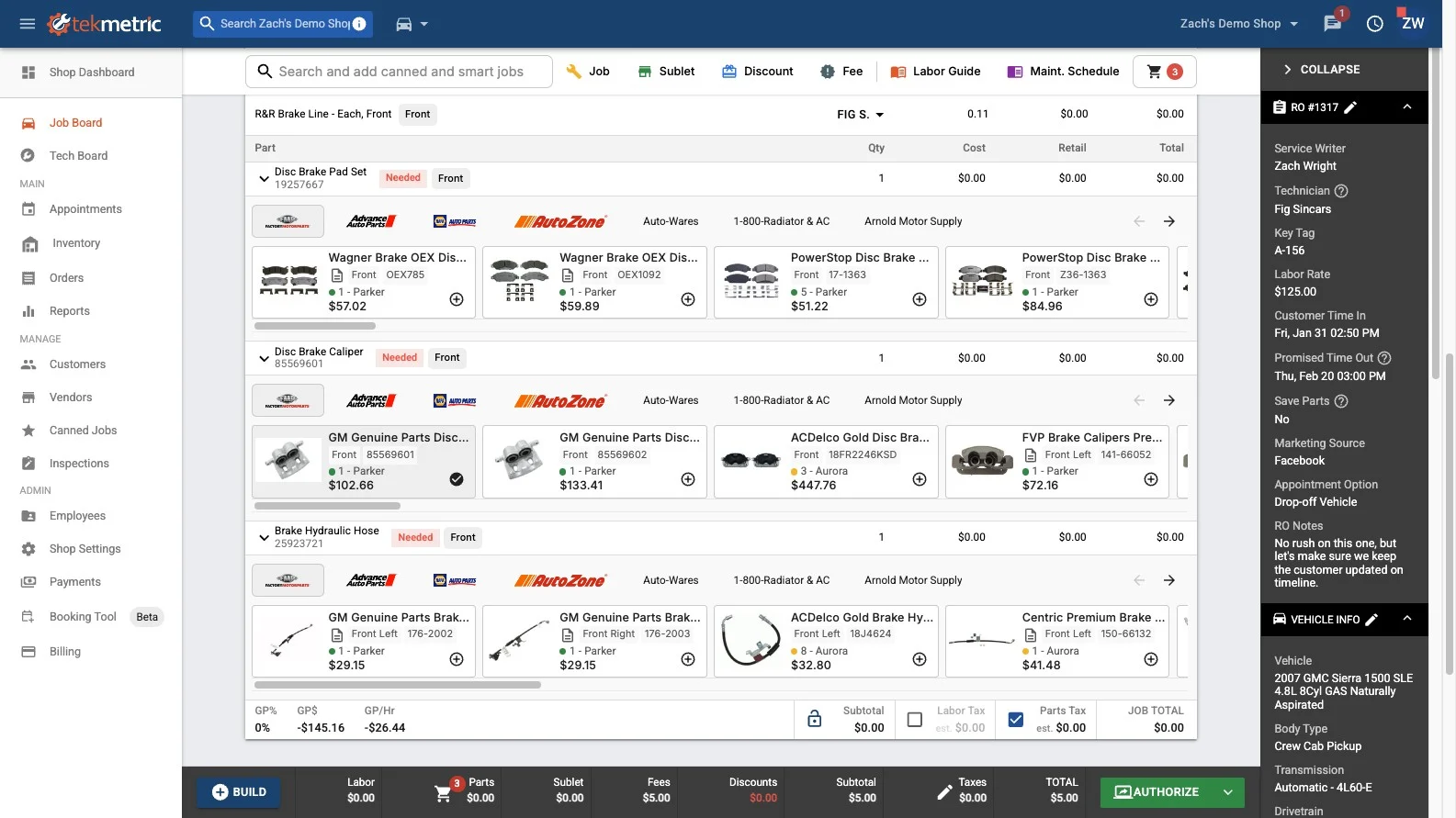This screenshot has height=818, width=1456.
Task: Select NAPA vendor tab for Hydraulic Hose
Action: [455, 580]
